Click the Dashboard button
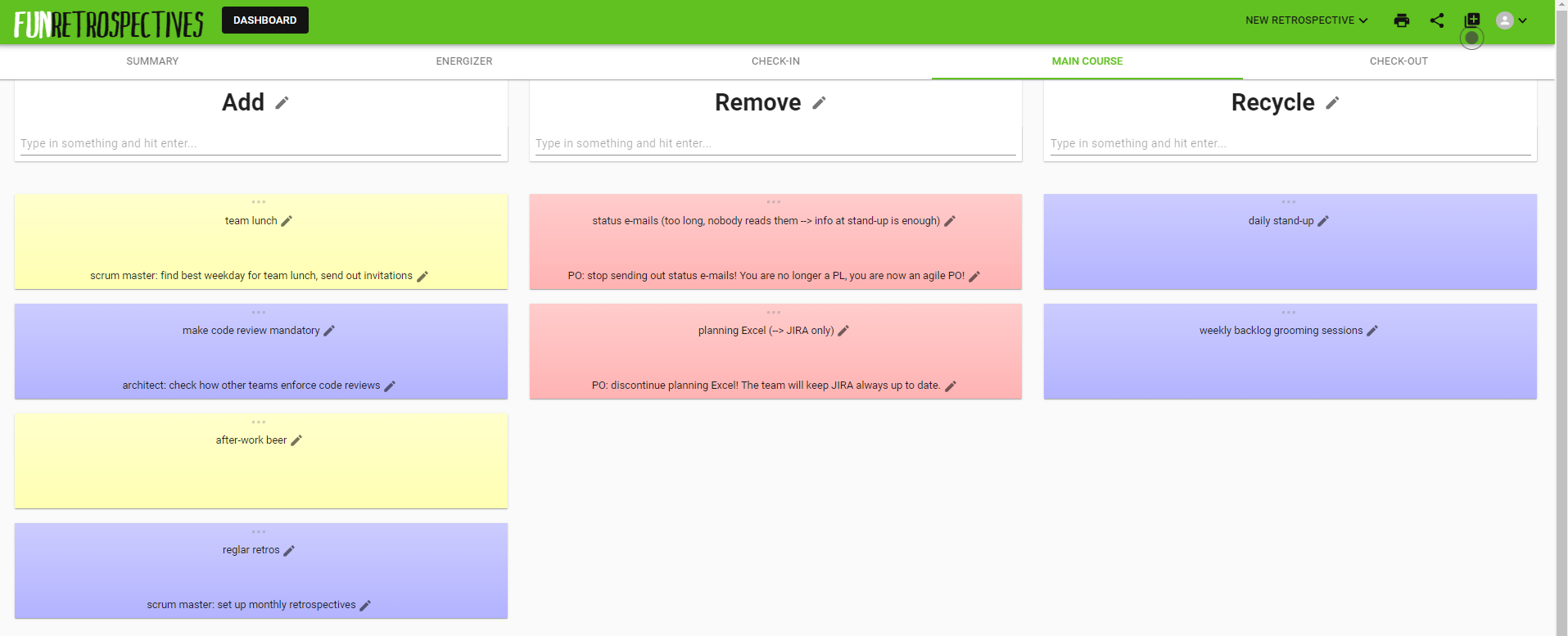This screenshot has height=636, width=1568. pyautogui.click(x=264, y=20)
